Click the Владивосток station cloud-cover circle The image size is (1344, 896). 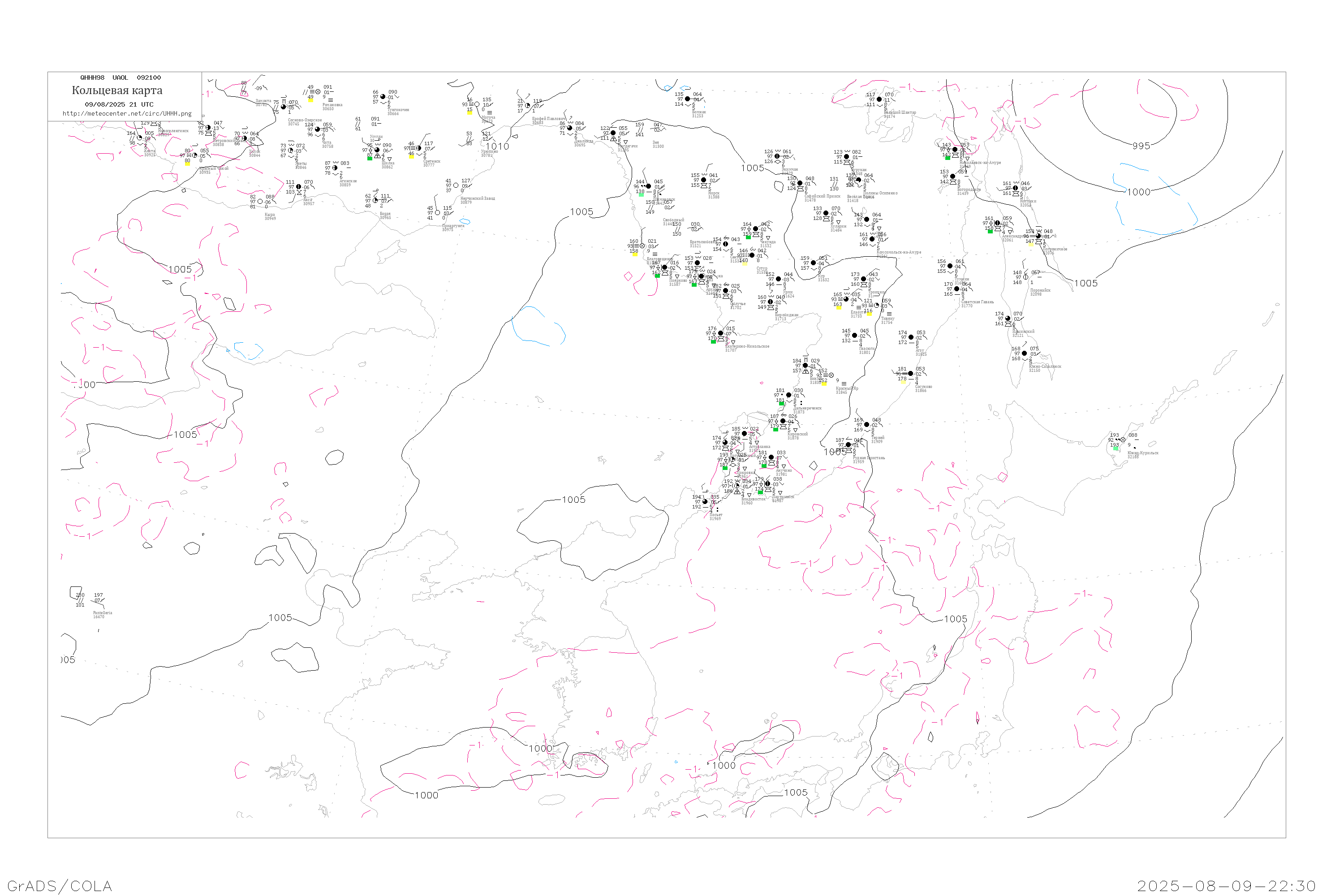[736, 486]
